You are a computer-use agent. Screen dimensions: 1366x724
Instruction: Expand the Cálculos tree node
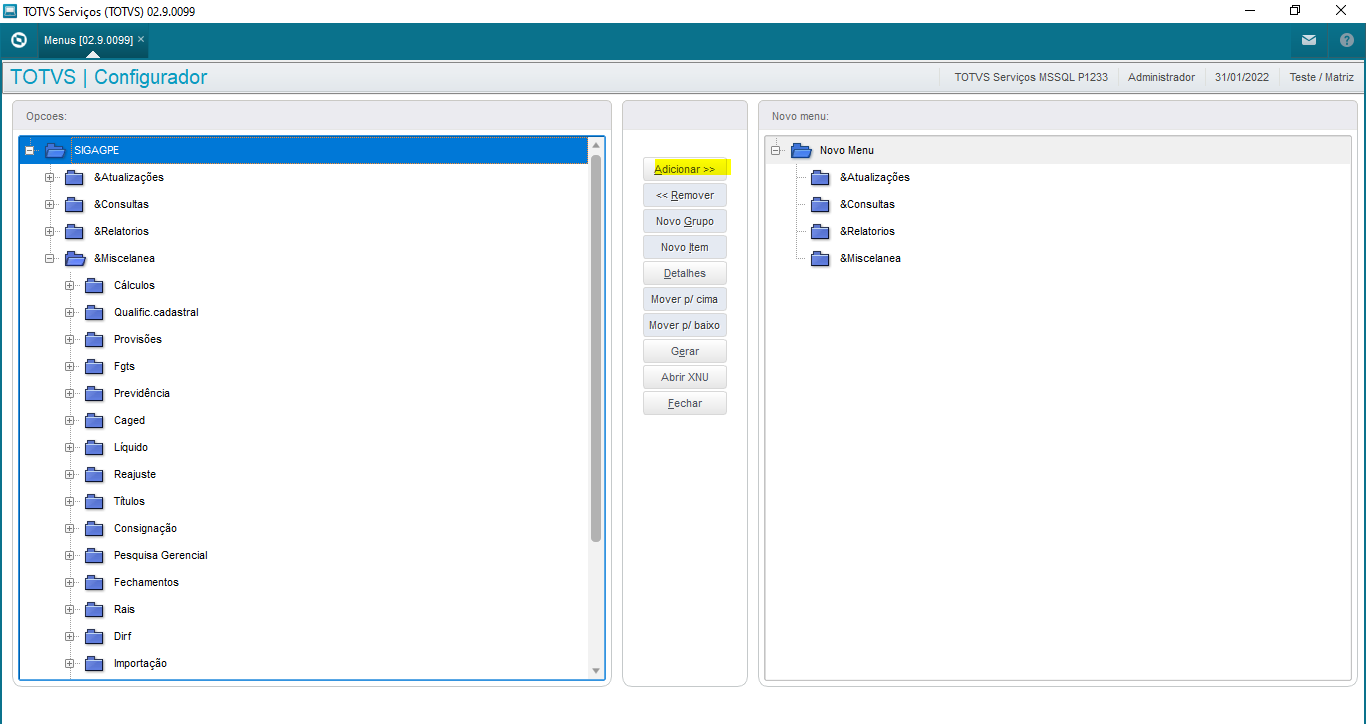click(70, 285)
